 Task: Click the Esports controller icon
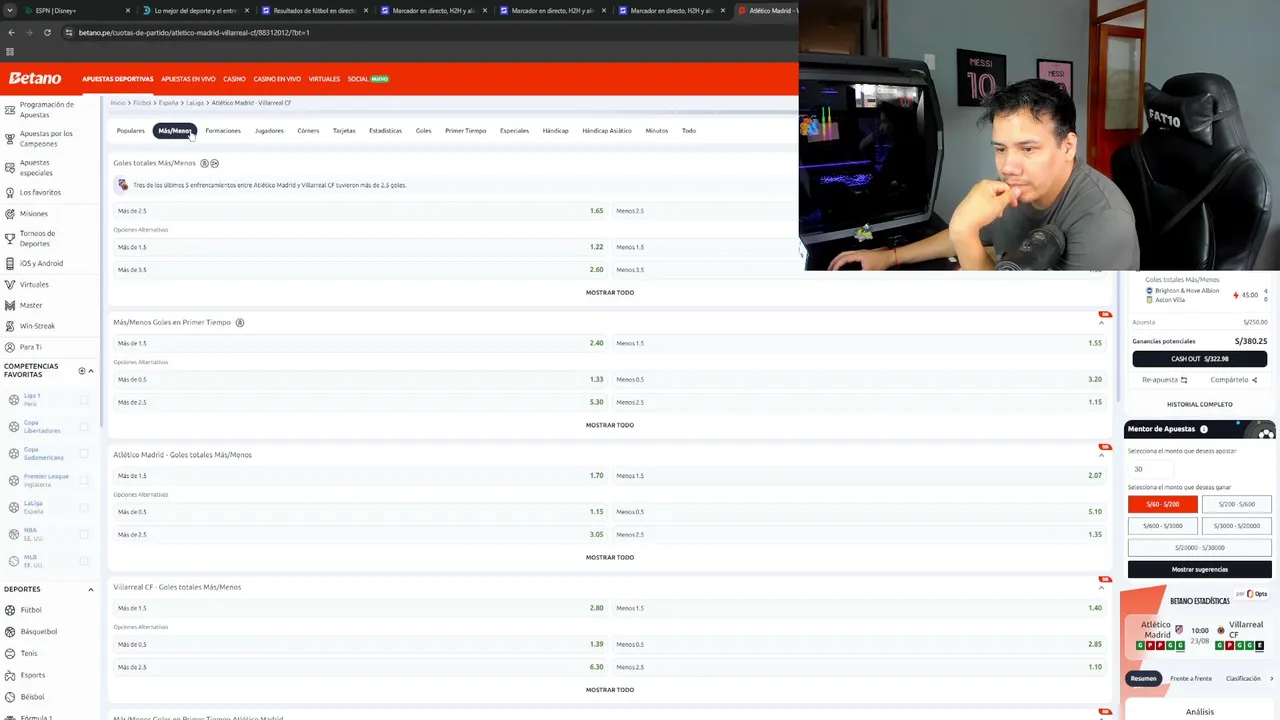(x=10, y=675)
